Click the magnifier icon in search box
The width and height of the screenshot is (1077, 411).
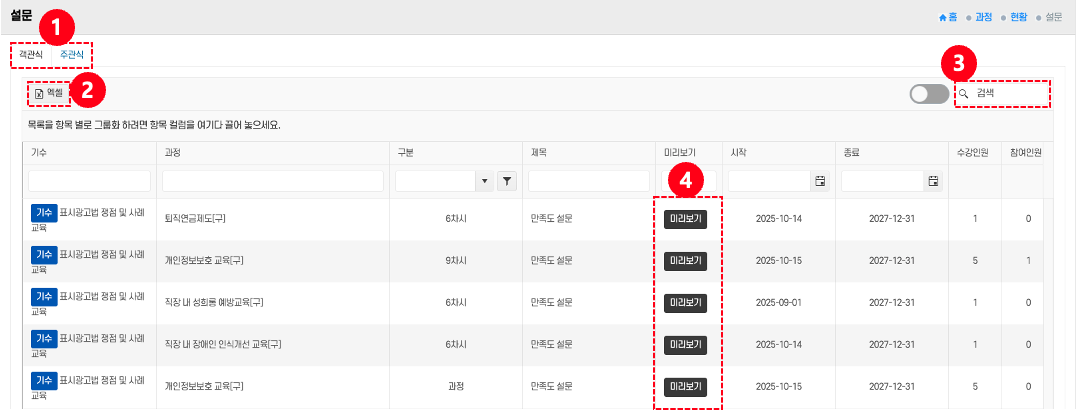coord(964,94)
